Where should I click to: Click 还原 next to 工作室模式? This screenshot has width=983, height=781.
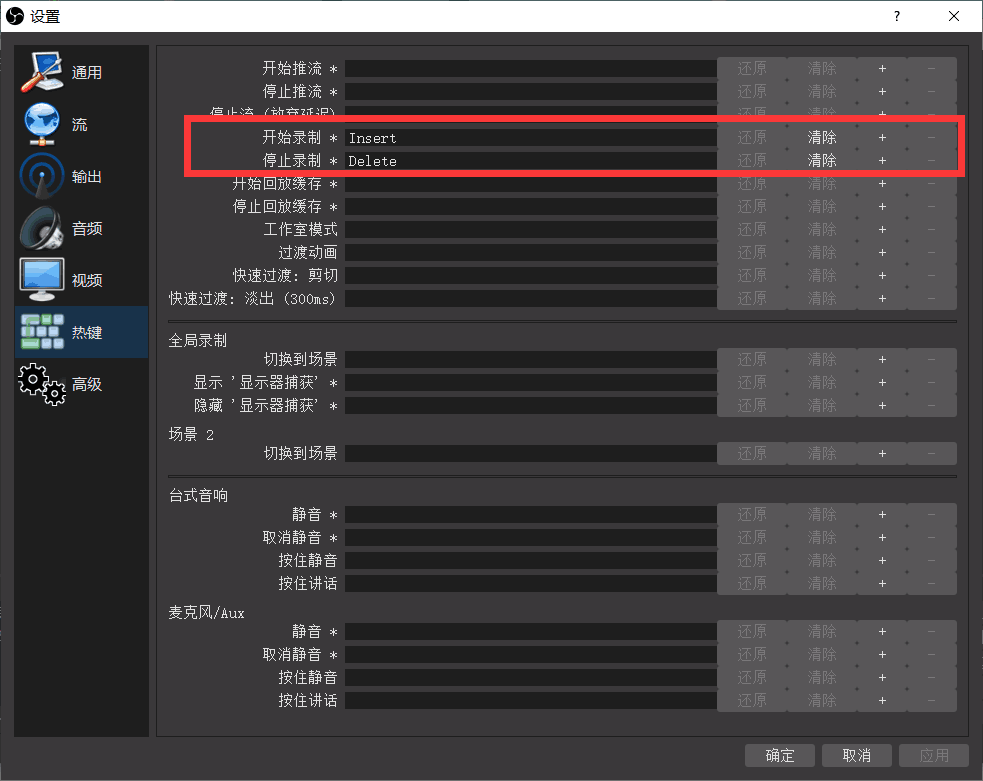click(x=751, y=229)
